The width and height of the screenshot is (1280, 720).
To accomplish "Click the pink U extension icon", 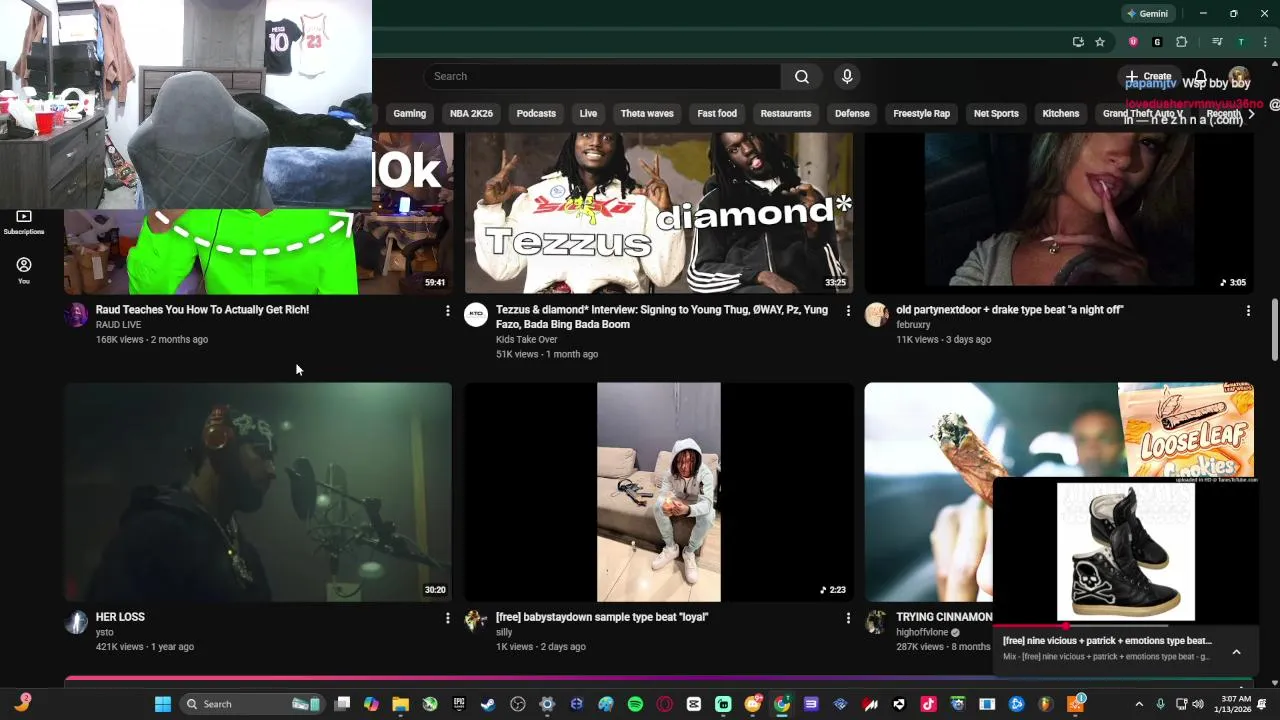I will click(1133, 42).
